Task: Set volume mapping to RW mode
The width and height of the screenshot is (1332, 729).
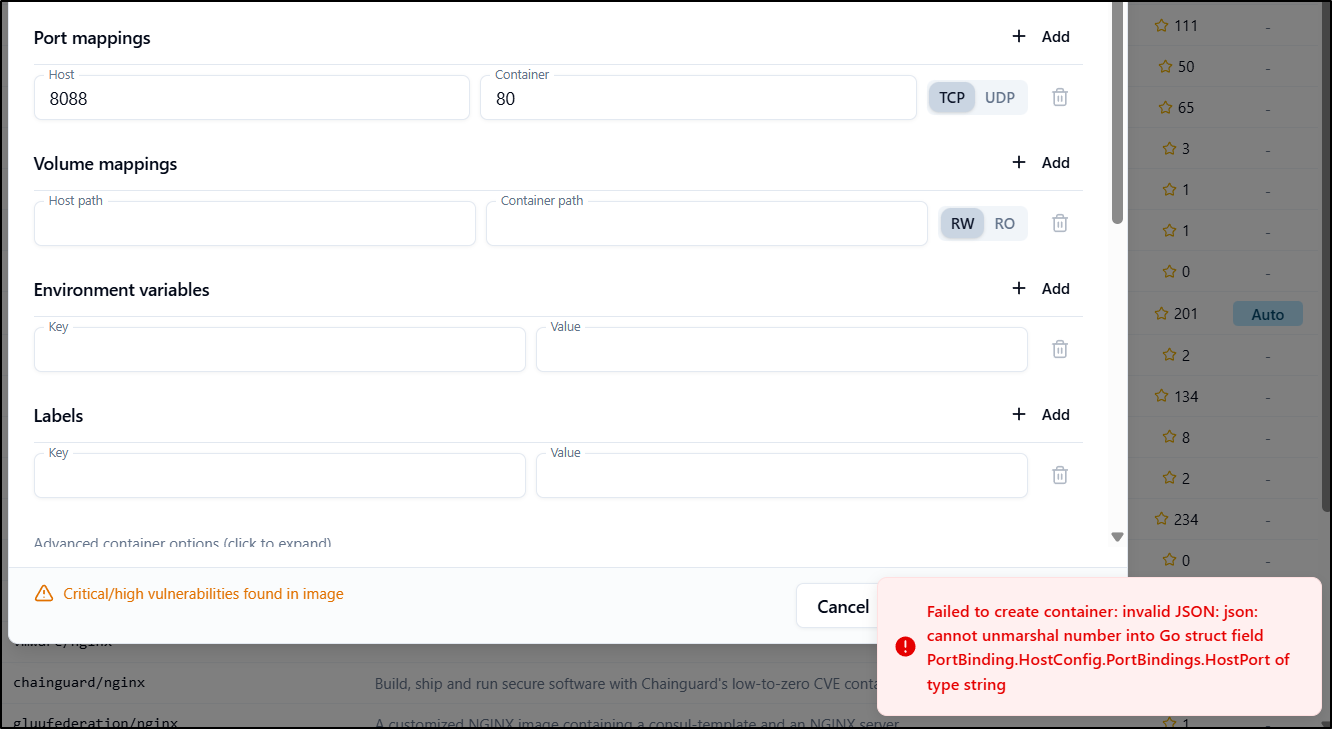Action: [962, 223]
